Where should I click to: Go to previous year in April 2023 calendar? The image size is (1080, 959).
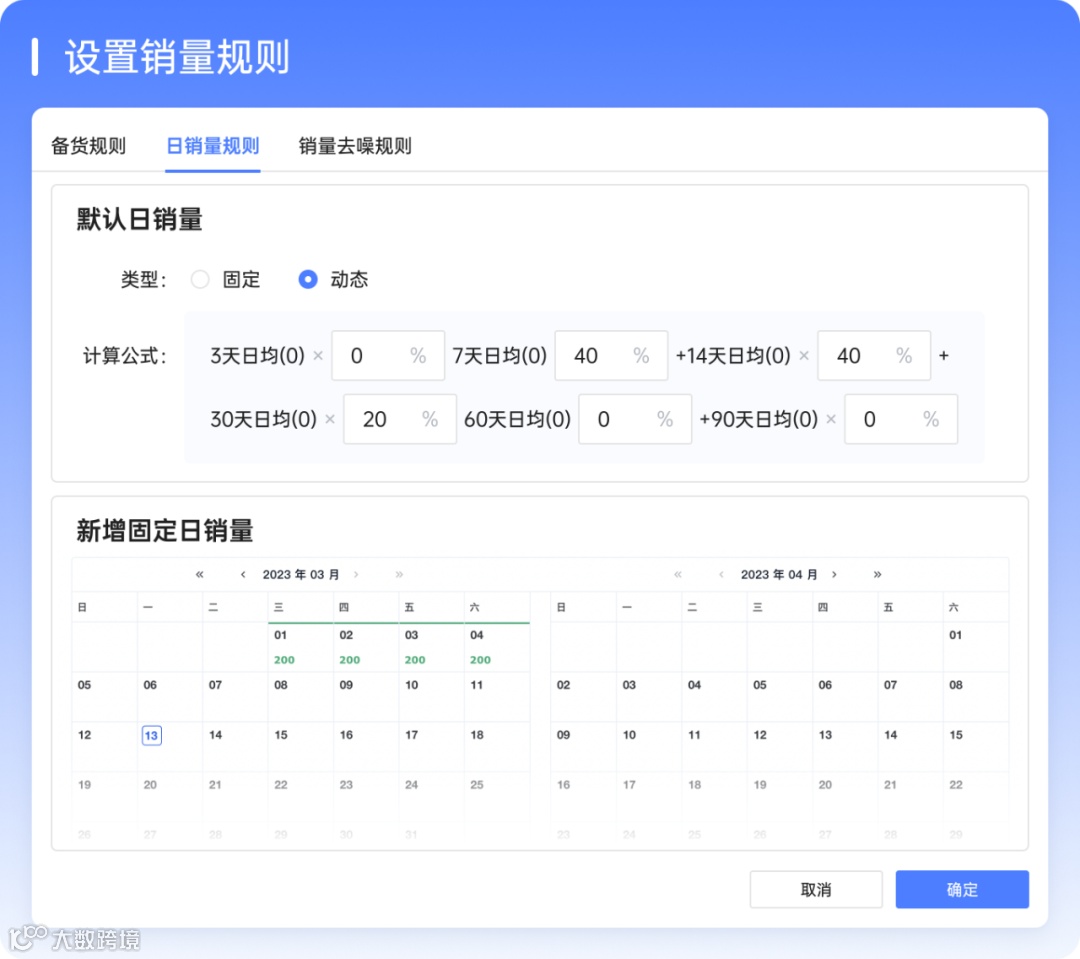678,575
